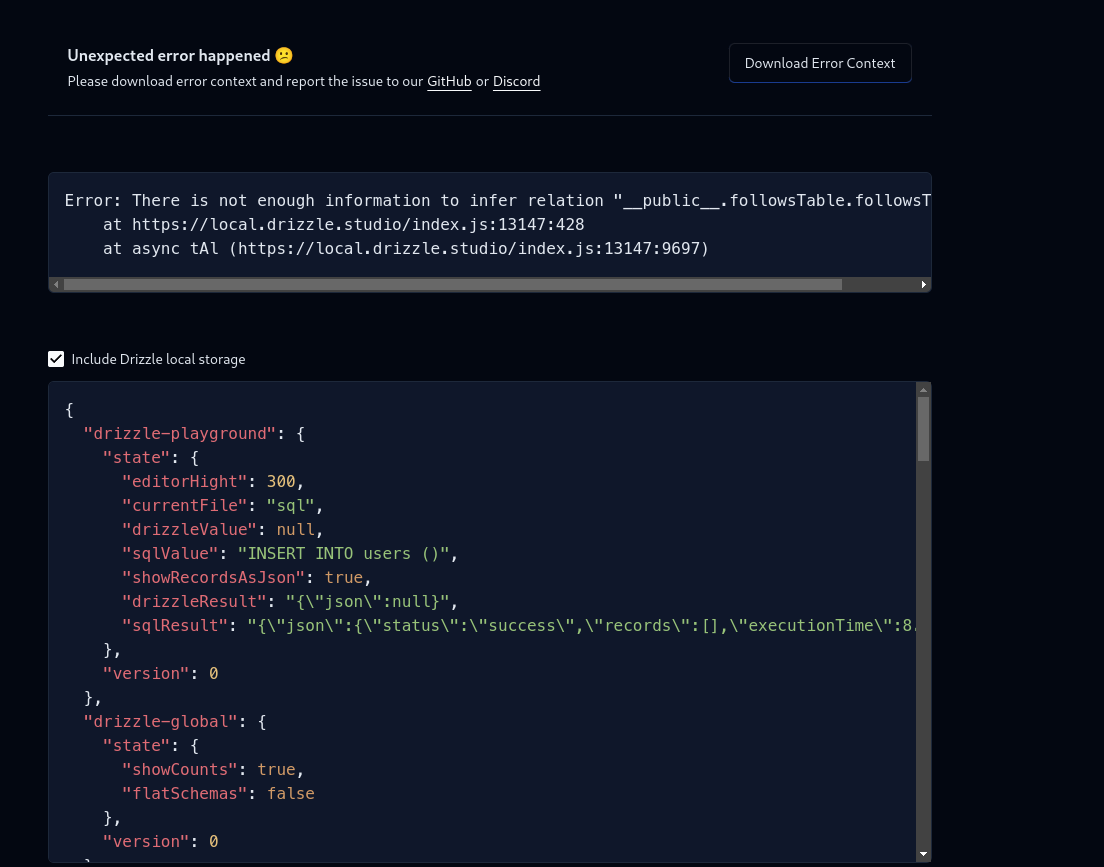Click the stack line "at async tAl"

(x=406, y=249)
